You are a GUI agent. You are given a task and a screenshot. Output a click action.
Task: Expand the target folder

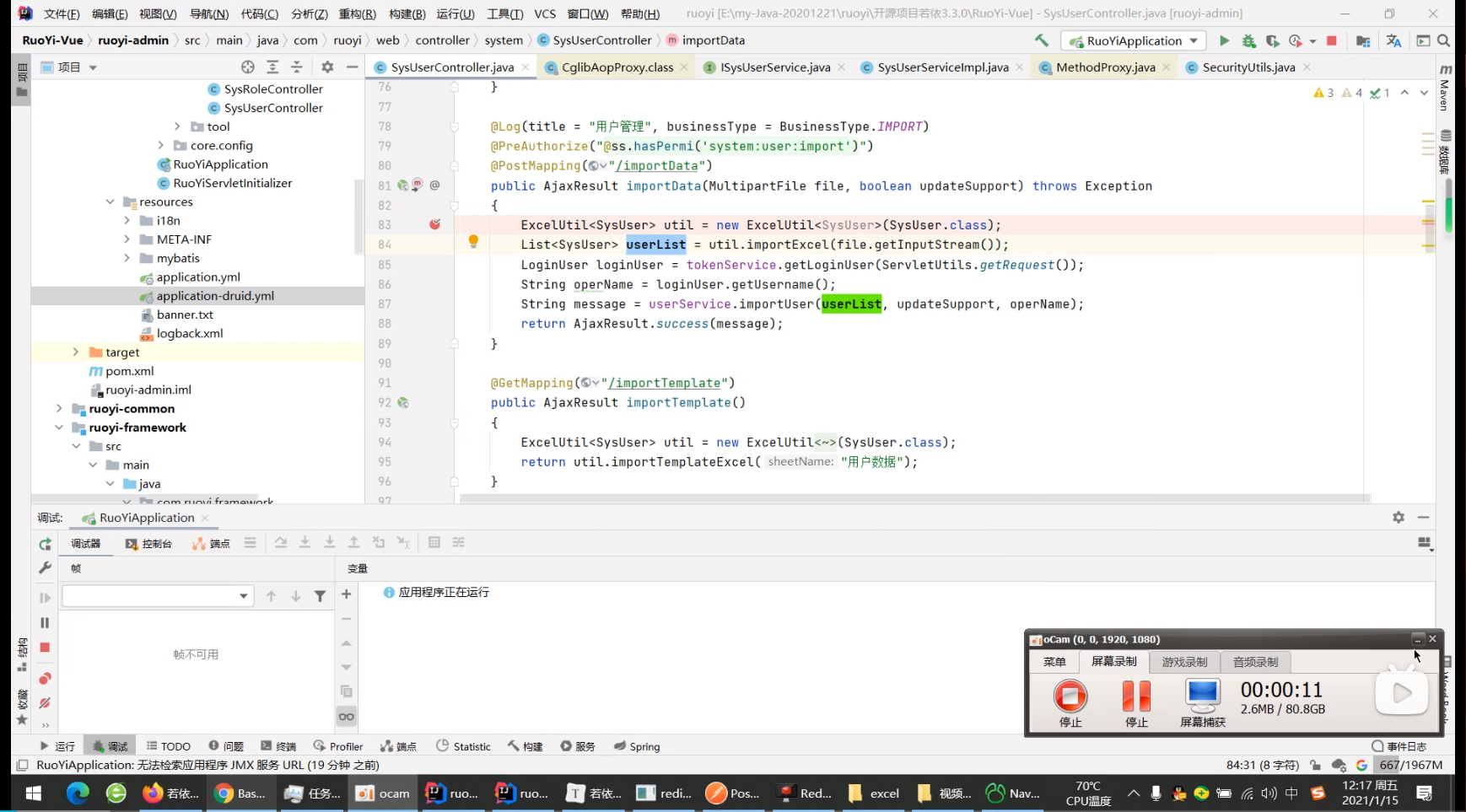(75, 352)
